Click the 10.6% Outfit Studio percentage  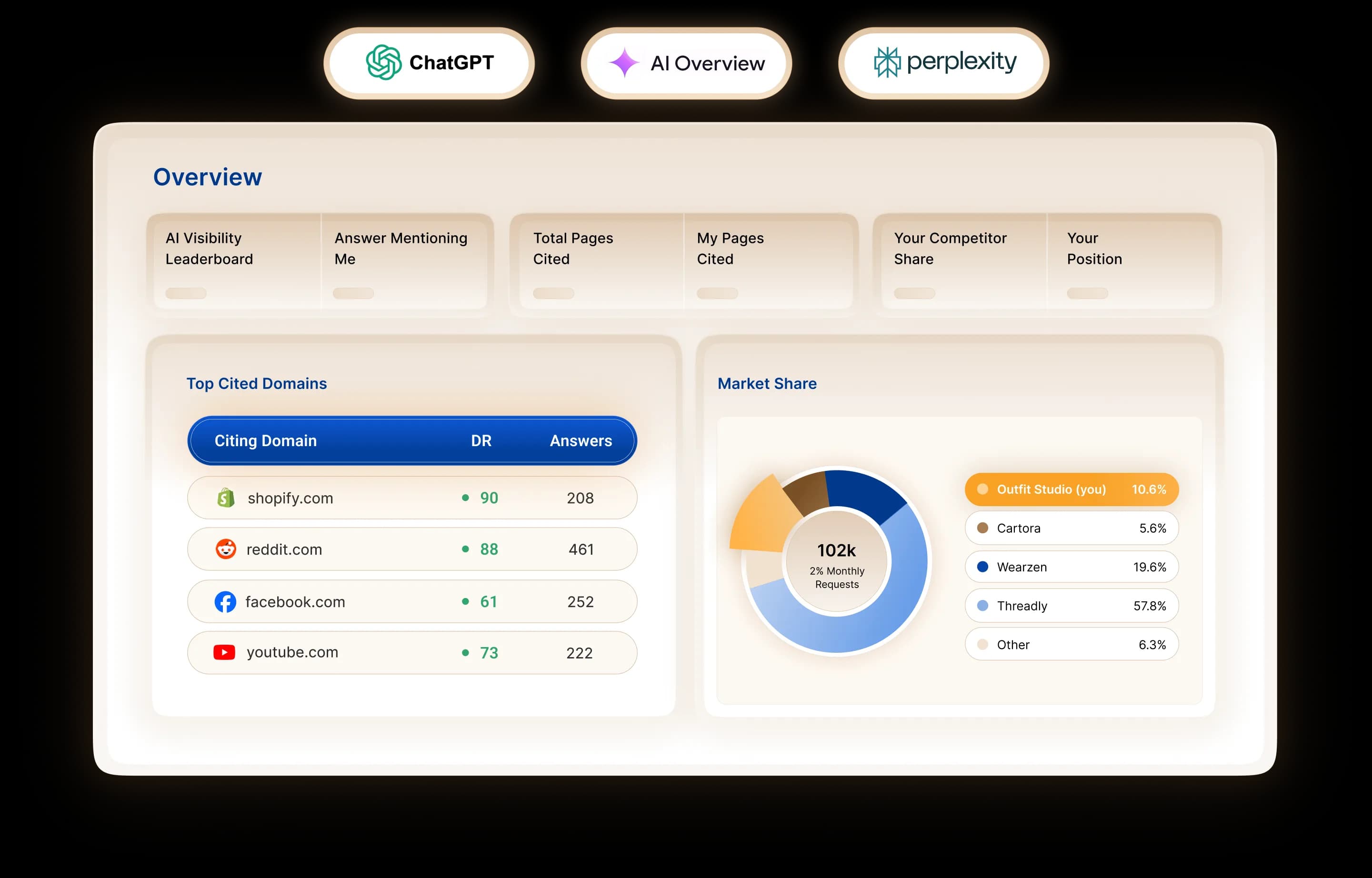[x=1149, y=490]
